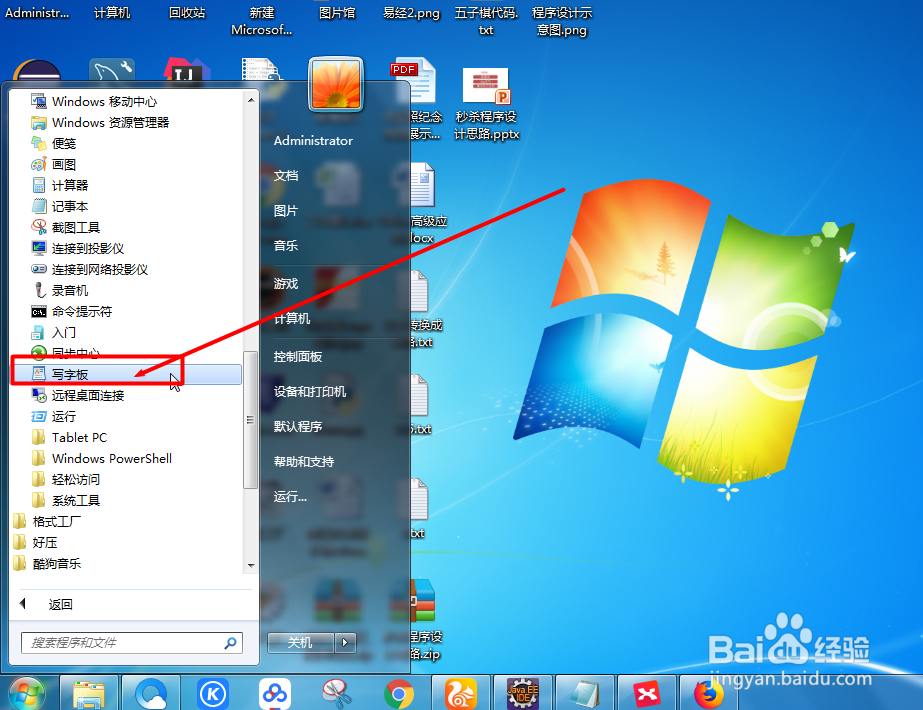The height and width of the screenshot is (710, 923).
Task: Open Kugou music taskbar icon
Action: 213,695
